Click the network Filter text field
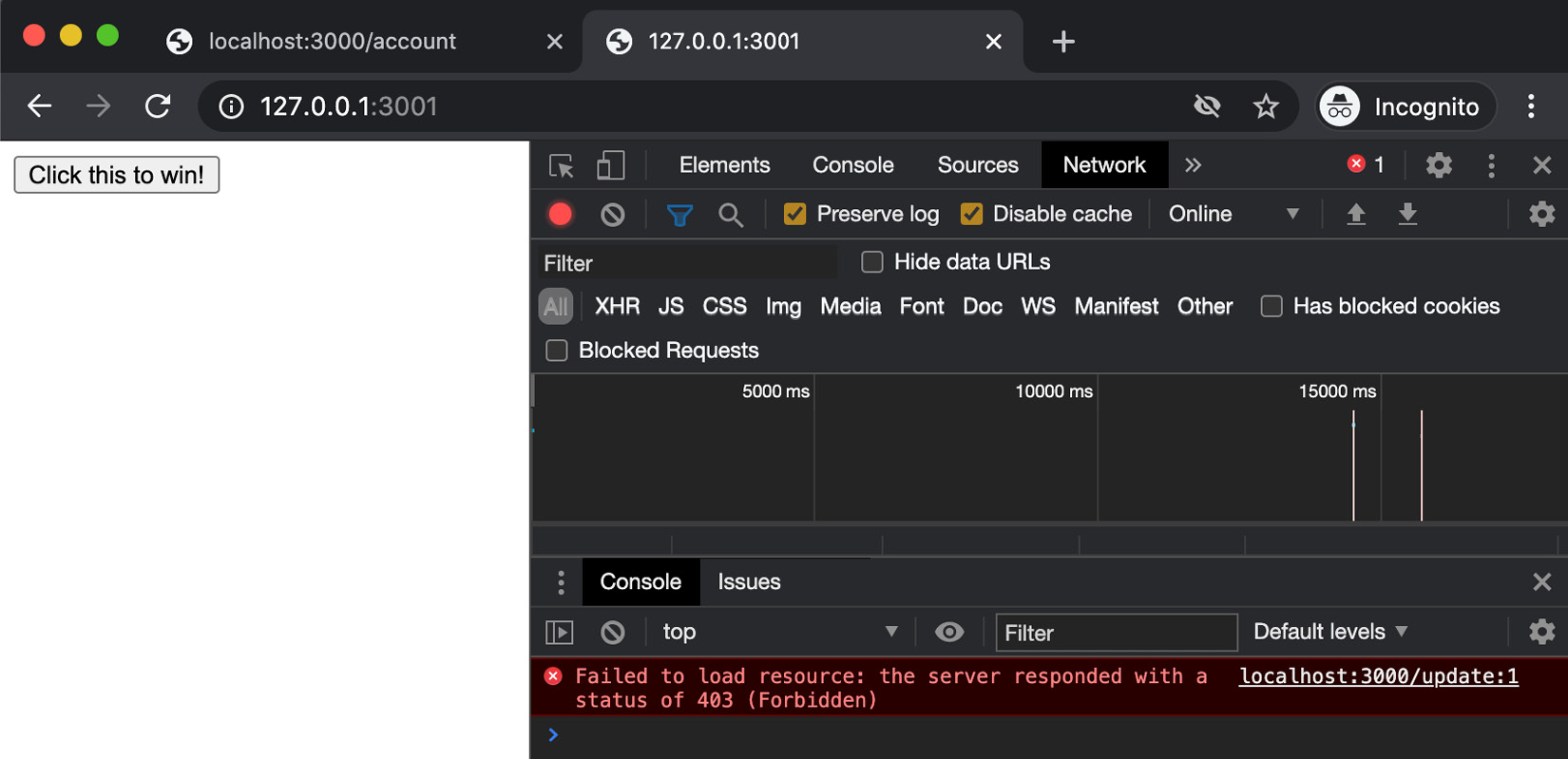 coord(688,263)
